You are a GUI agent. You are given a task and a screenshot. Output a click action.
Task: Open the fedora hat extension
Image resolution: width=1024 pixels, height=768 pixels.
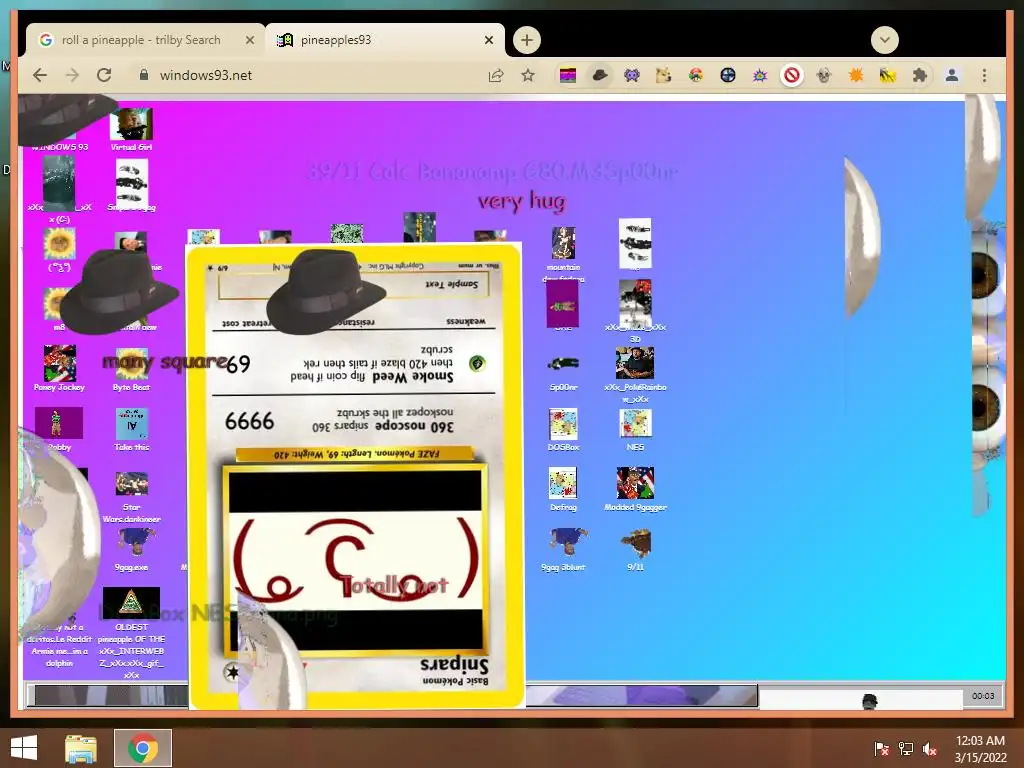click(x=600, y=76)
